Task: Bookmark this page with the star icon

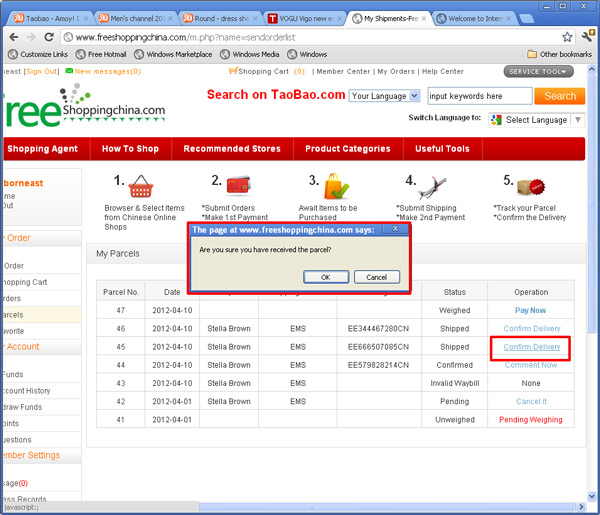Action: [x=567, y=37]
